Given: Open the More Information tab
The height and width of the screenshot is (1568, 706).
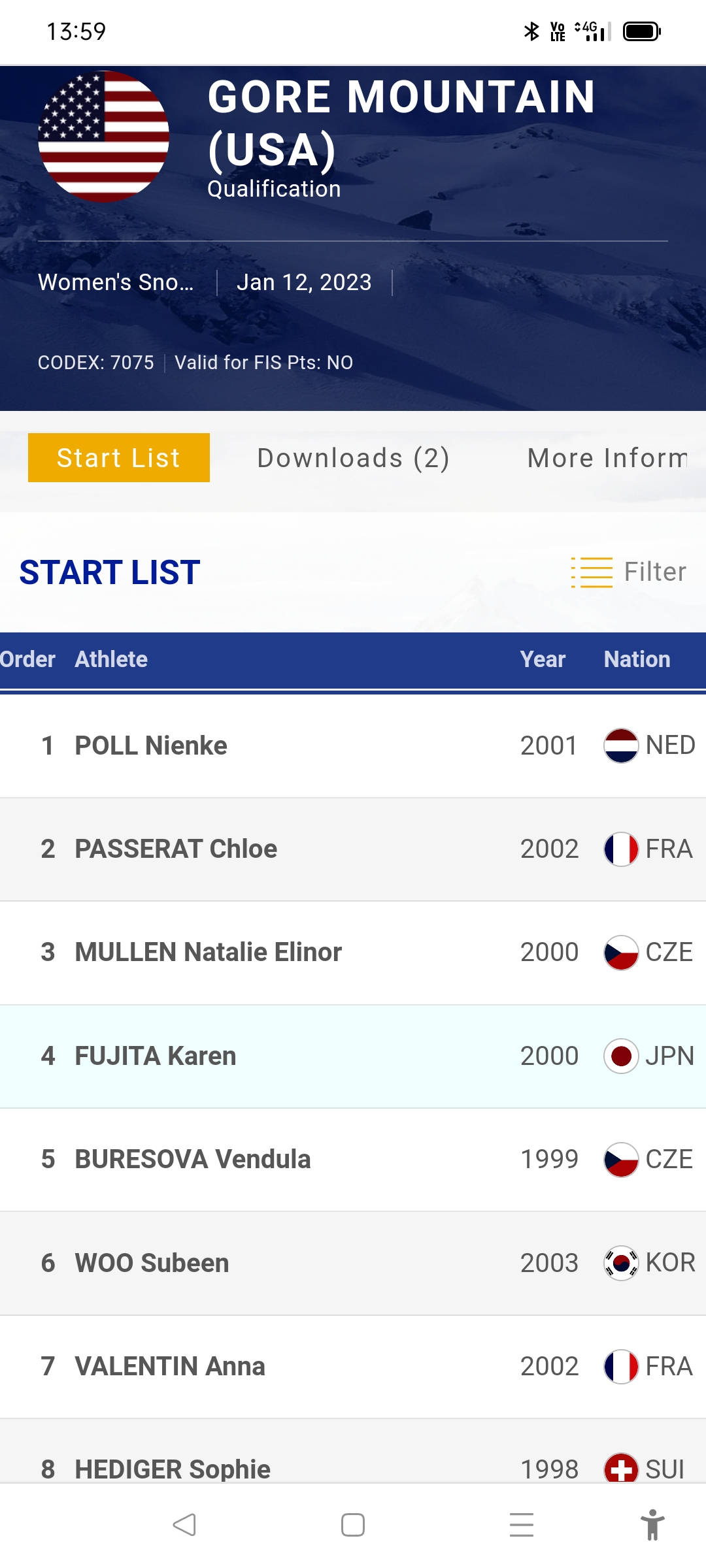Looking at the screenshot, I should [x=608, y=458].
